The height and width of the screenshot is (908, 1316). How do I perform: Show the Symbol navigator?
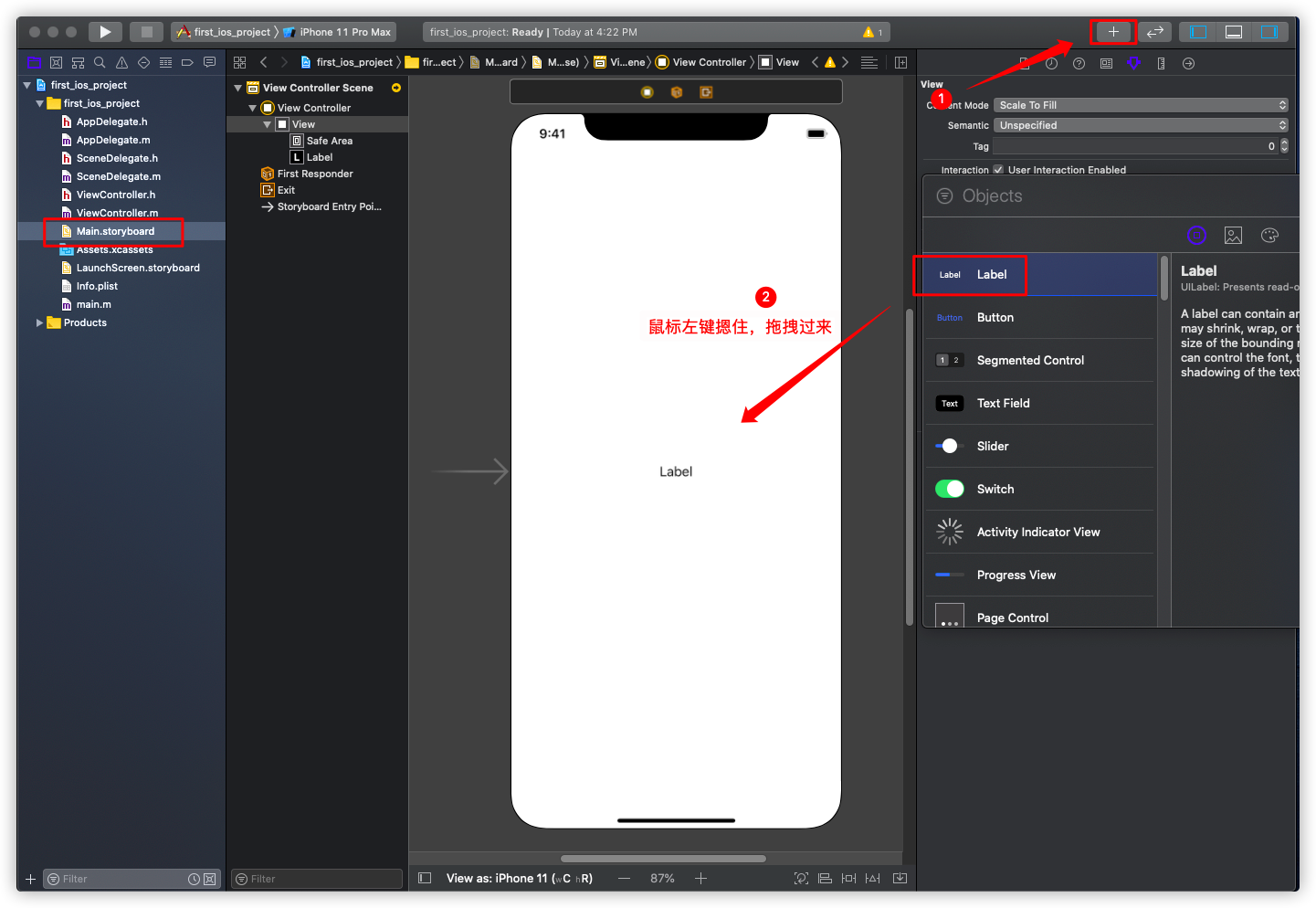tap(78, 63)
